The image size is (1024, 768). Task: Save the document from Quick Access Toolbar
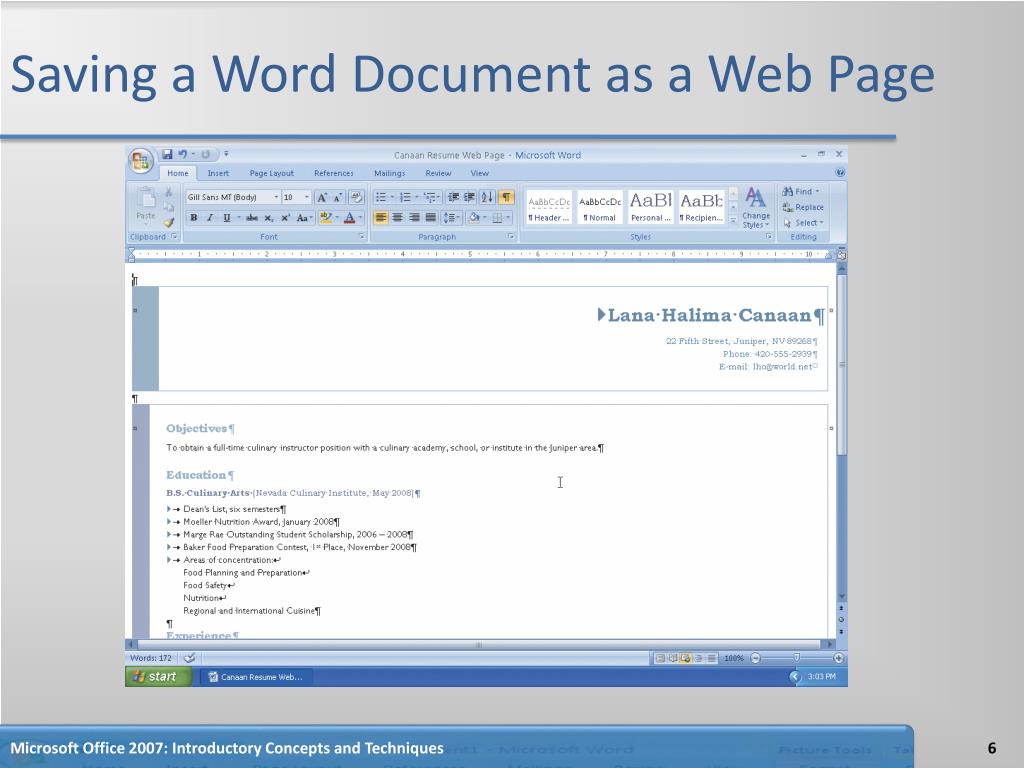[167, 154]
